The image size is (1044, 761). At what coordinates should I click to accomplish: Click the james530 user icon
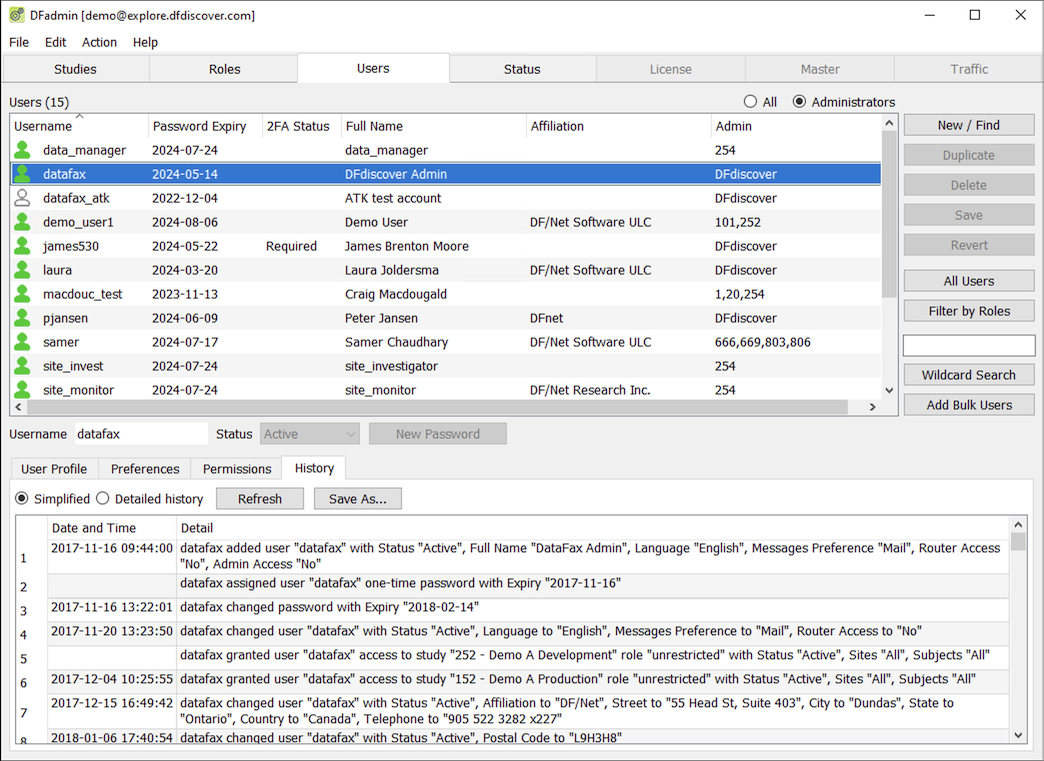coord(23,246)
